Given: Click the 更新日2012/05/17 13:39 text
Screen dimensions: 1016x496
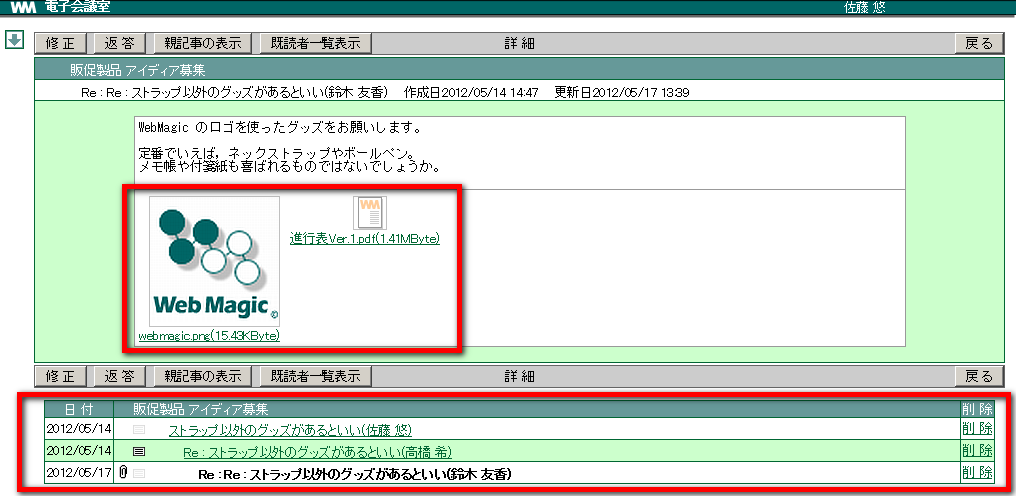Looking at the screenshot, I should pos(622,93).
